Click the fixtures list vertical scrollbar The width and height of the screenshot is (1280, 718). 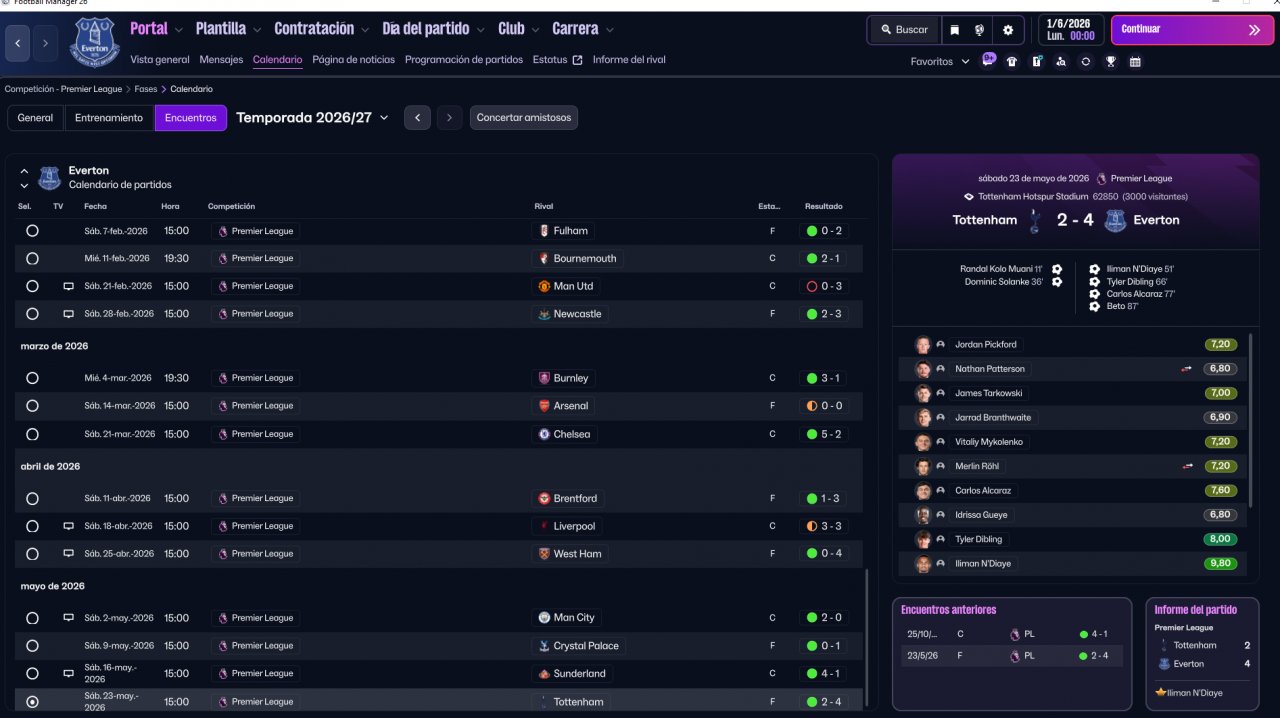[x=867, y=638]
